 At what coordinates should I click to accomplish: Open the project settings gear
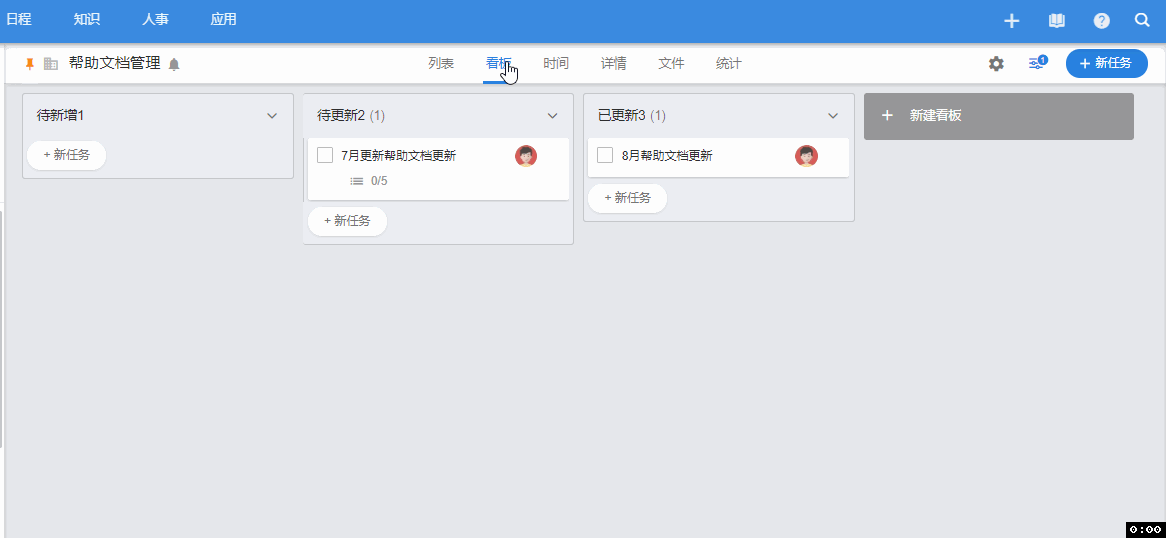tap(996, 64)
